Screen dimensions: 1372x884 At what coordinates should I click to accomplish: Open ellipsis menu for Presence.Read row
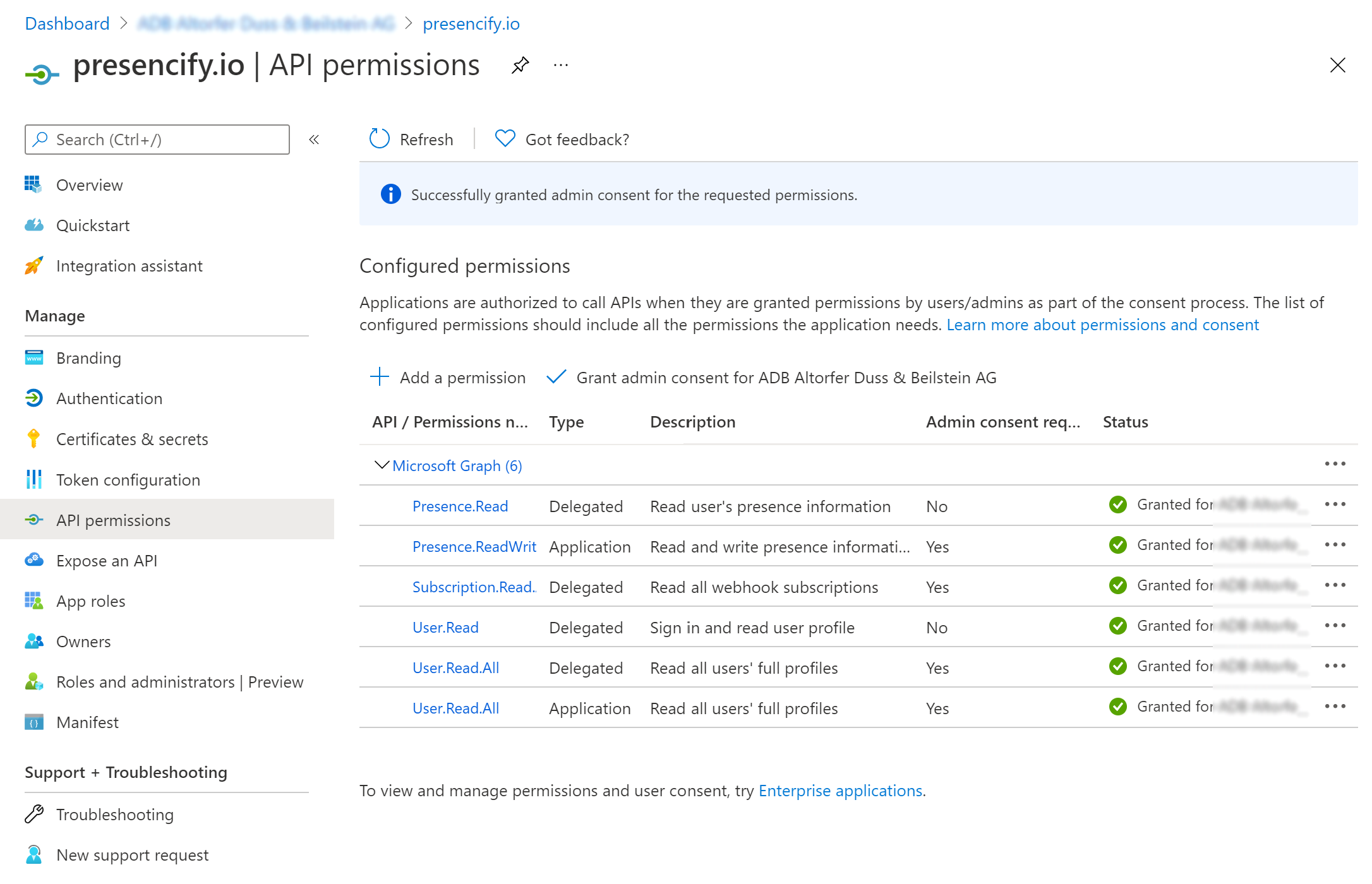tap(1335, 505)
